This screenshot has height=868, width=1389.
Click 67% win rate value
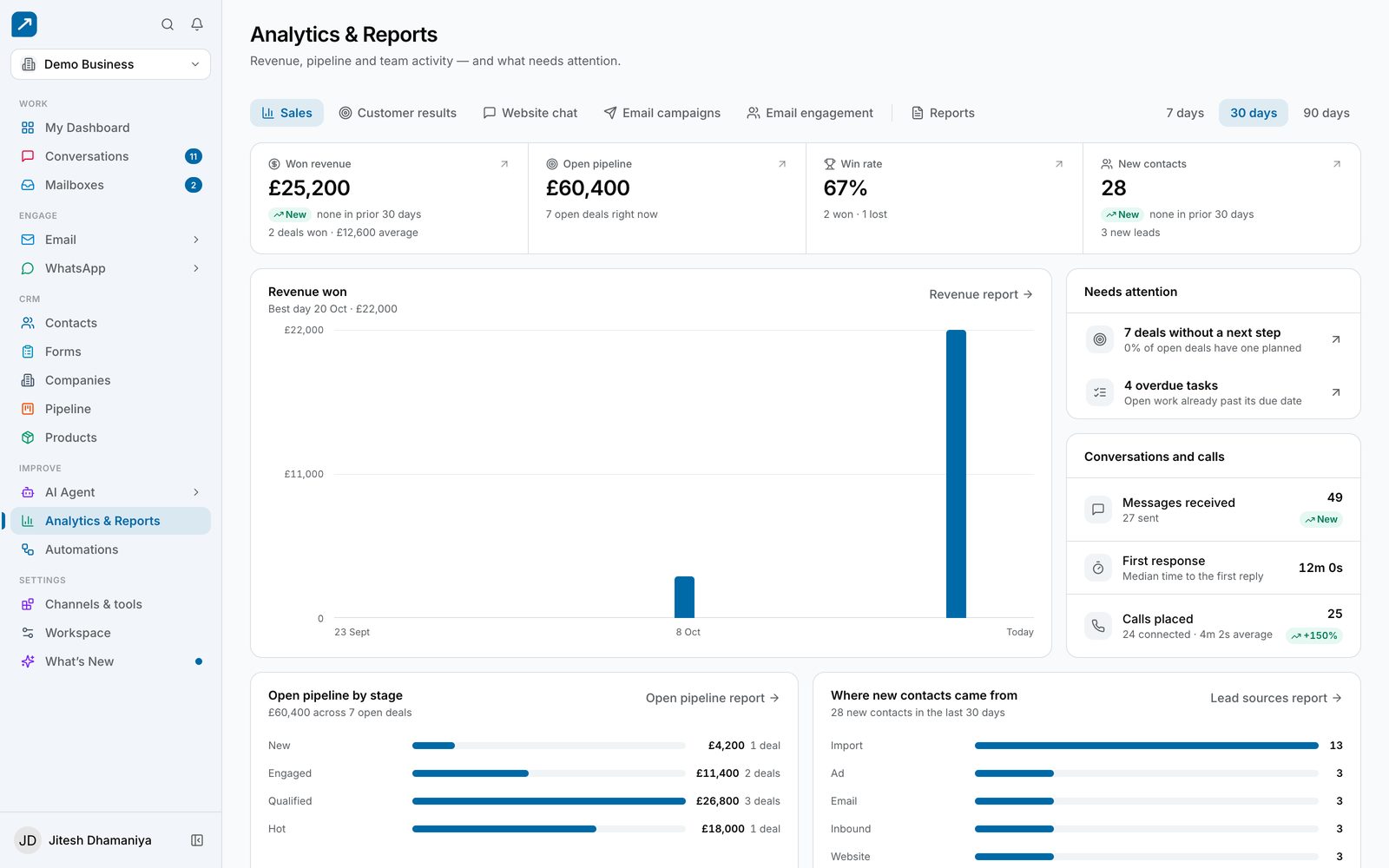pos(846,188)
